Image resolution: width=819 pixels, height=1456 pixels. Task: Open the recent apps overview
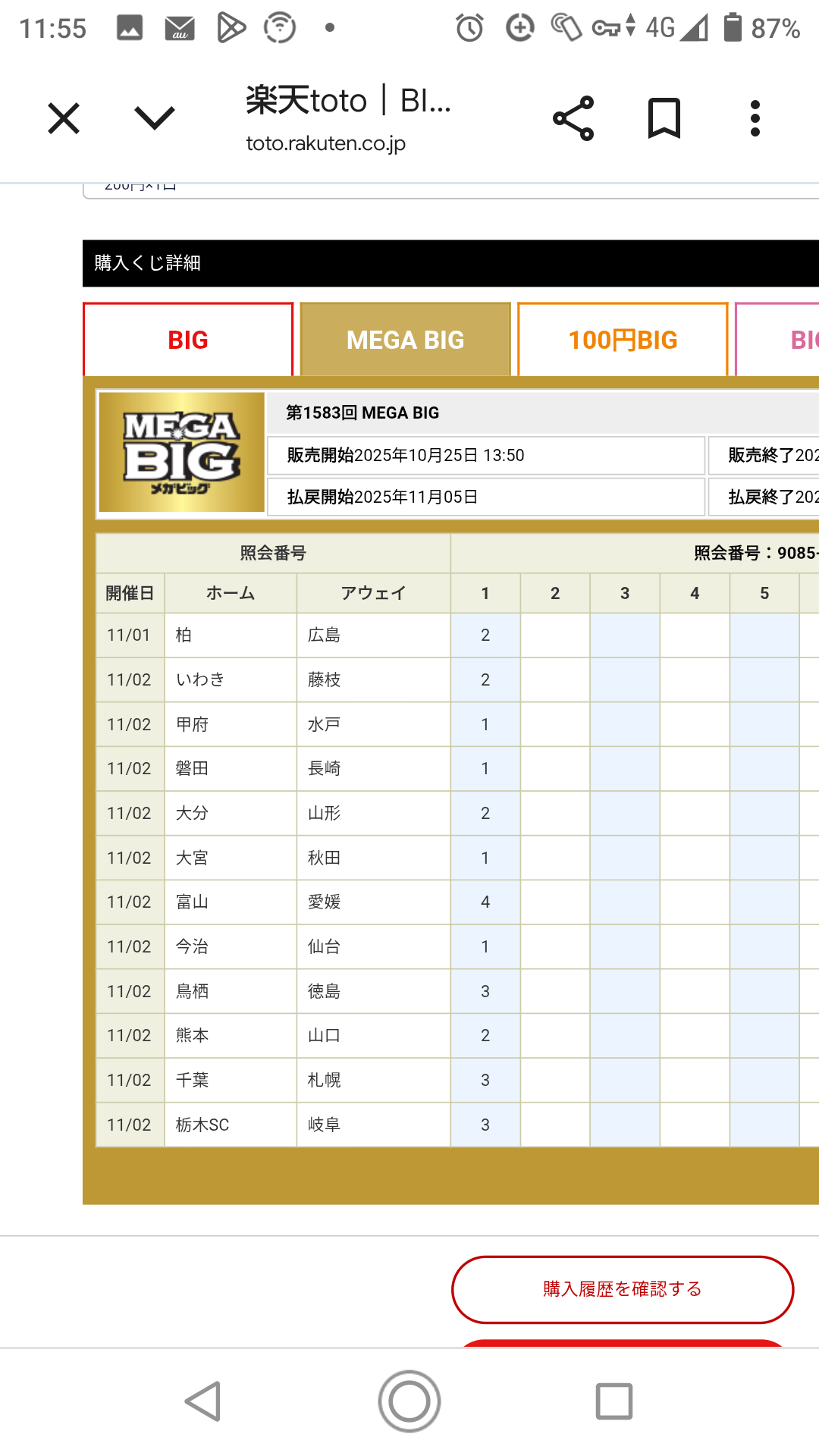[613, 1401]
